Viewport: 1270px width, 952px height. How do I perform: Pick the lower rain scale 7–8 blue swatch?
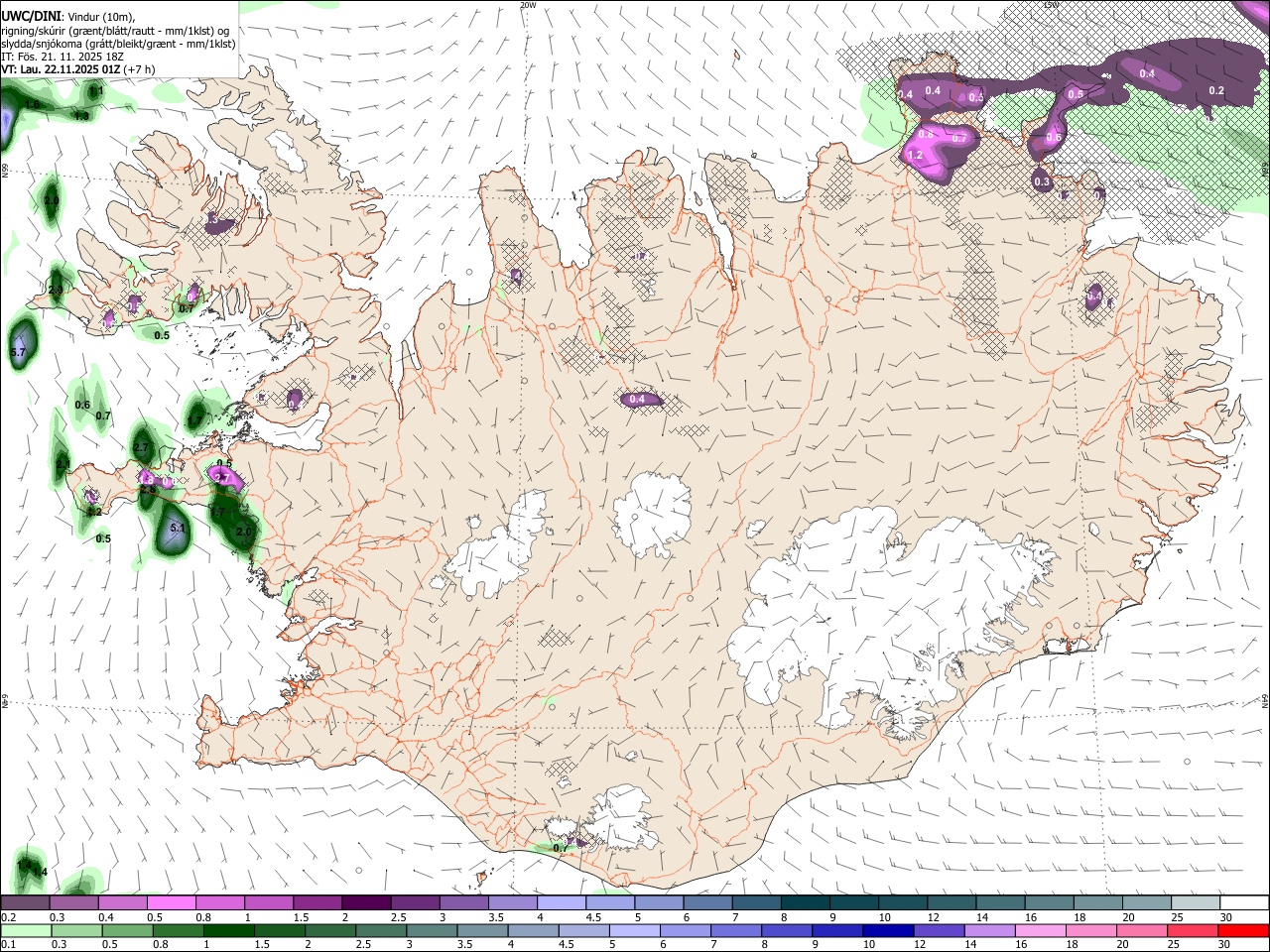[734, 930]
